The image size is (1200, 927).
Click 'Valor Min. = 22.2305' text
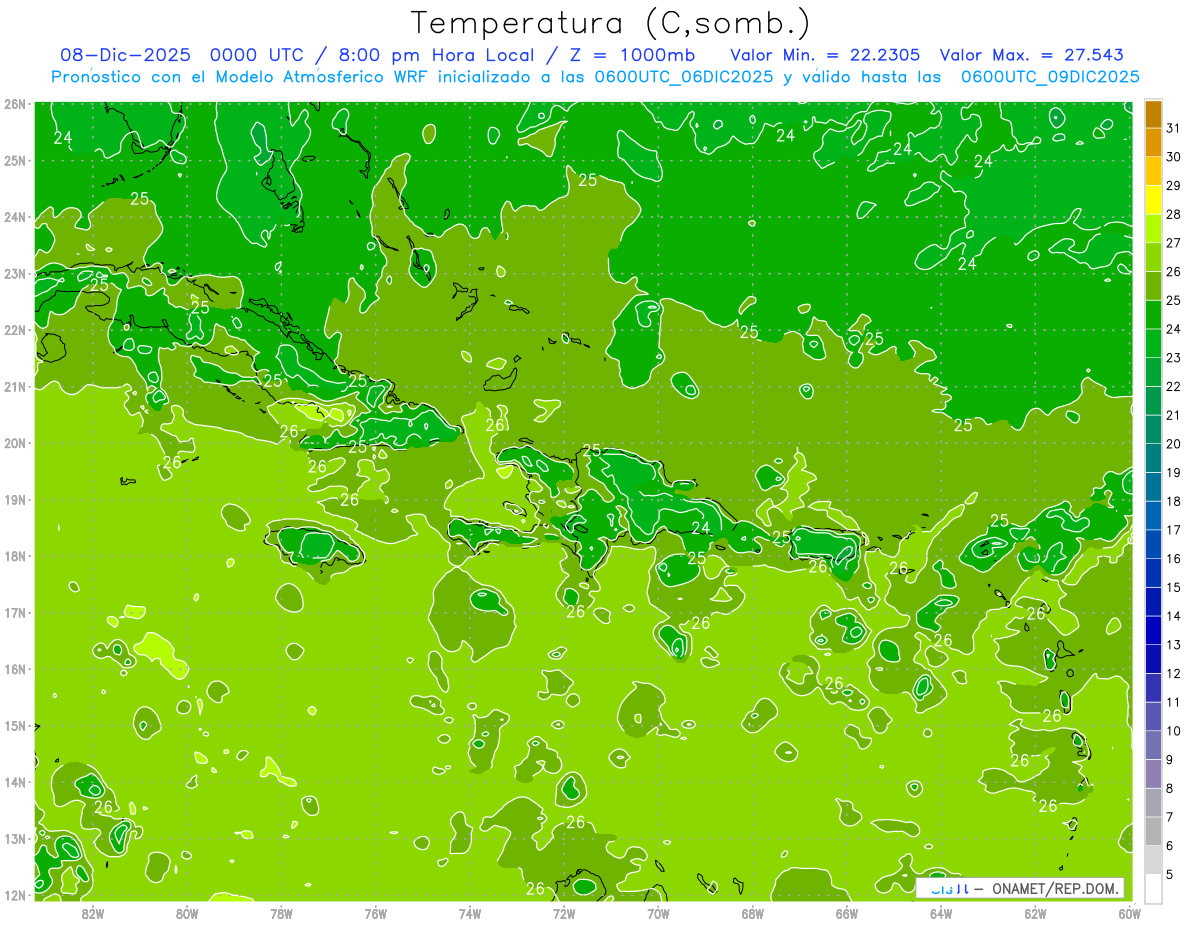(825, 55)
